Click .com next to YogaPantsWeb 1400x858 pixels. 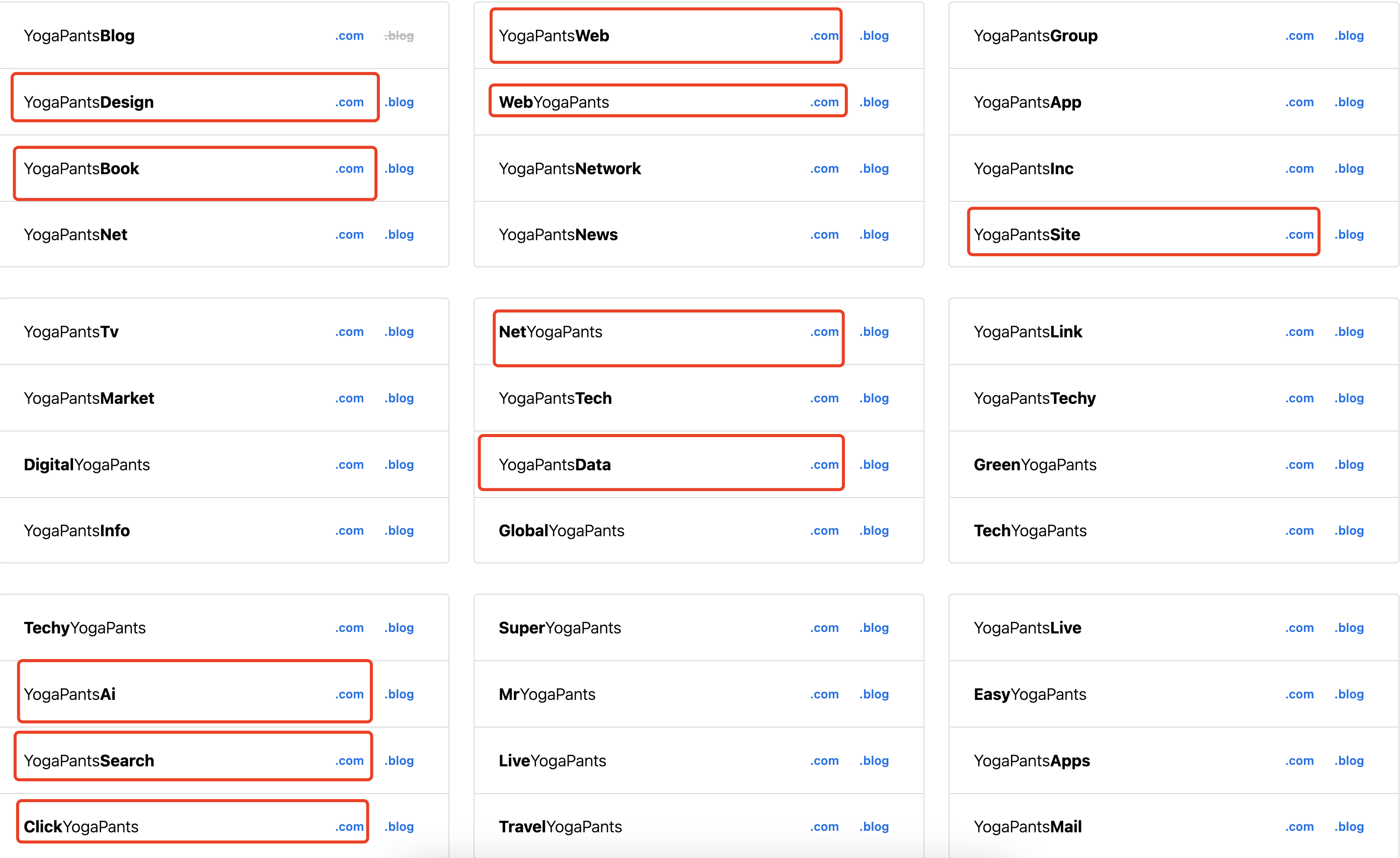824,36
